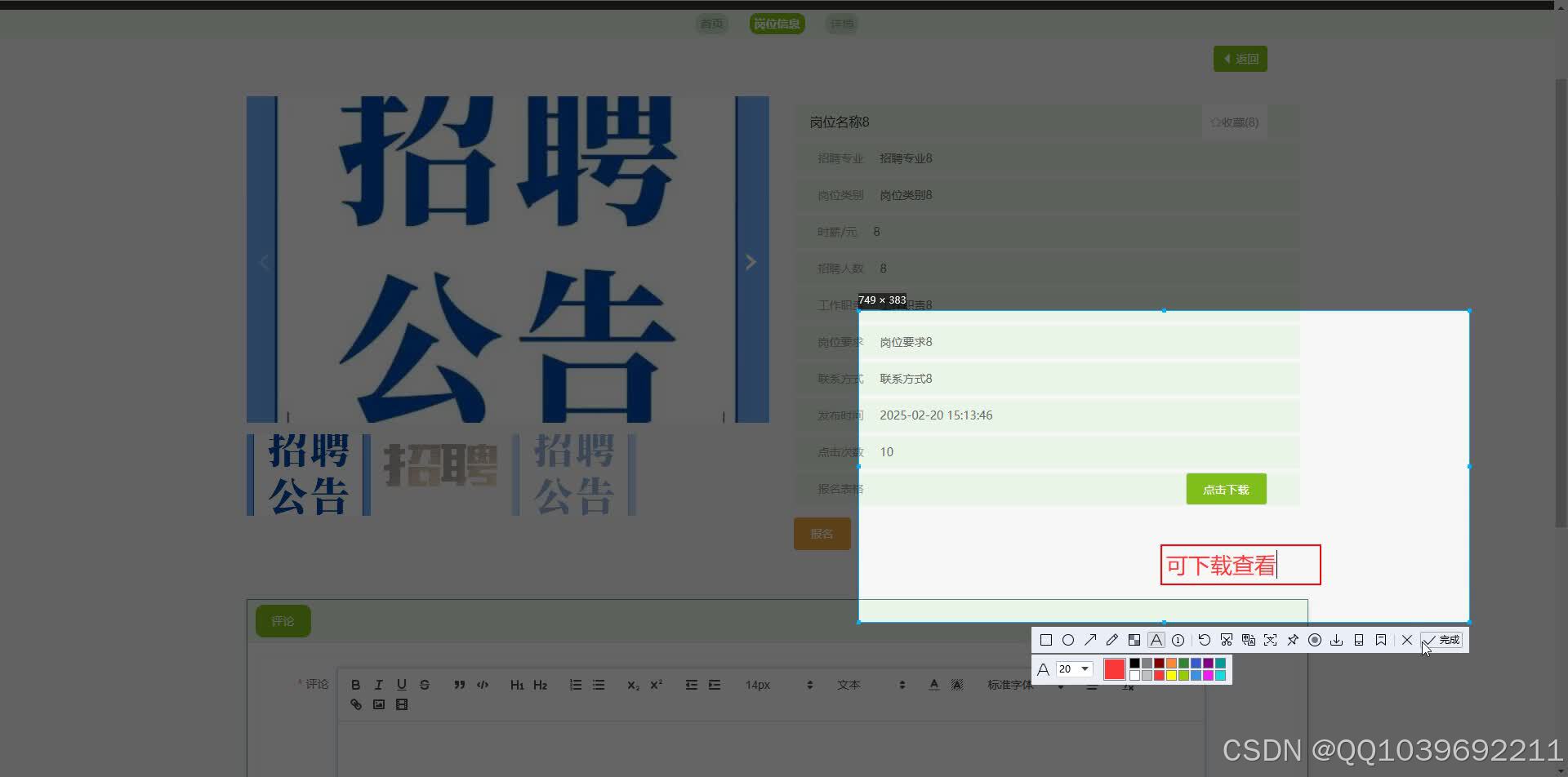1568x777 pixels.
Task: Toggle italic formatting in the comment editor
Action: click(x=378, y=684)
